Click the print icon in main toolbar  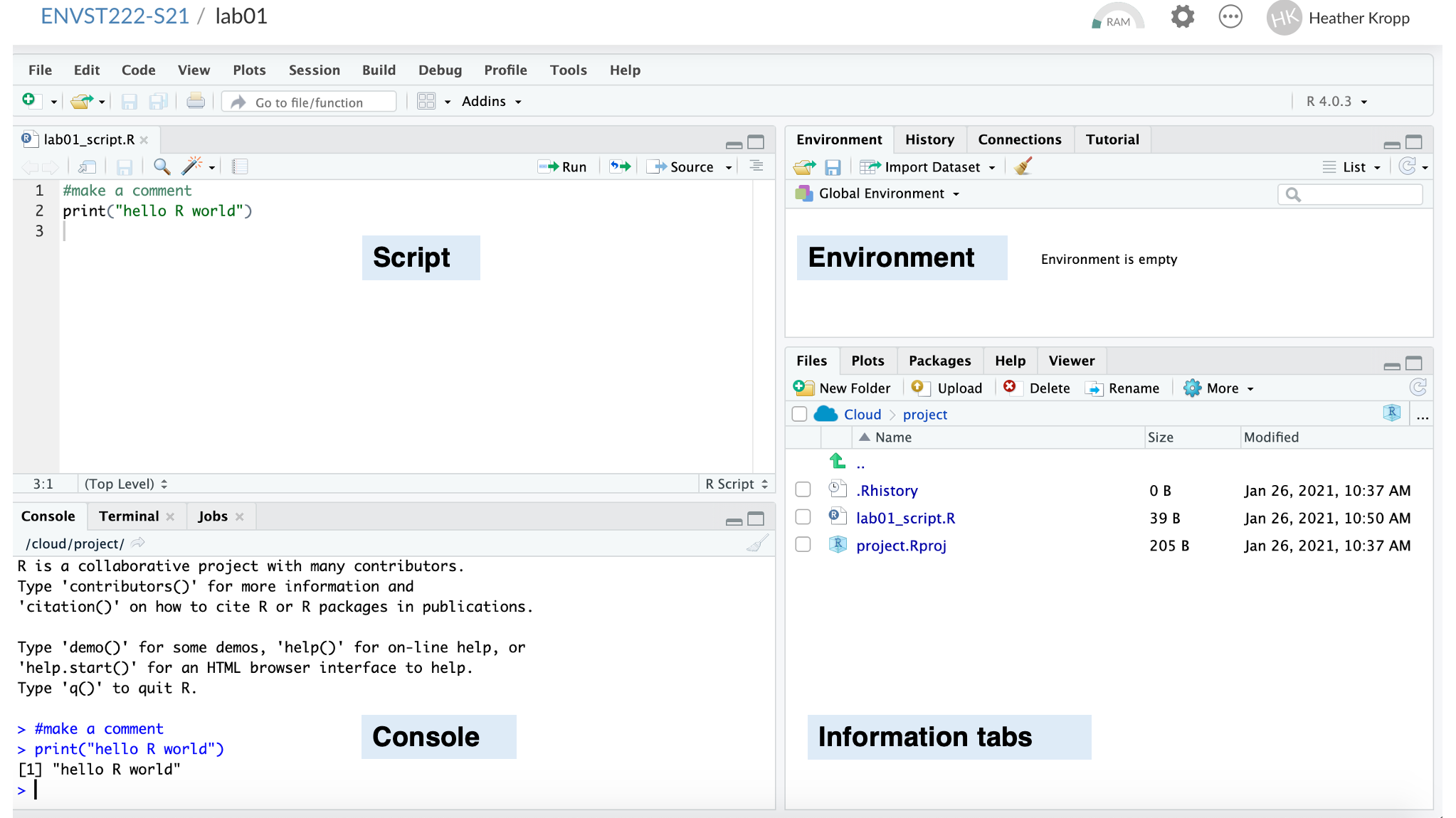(x=196, y=102)
